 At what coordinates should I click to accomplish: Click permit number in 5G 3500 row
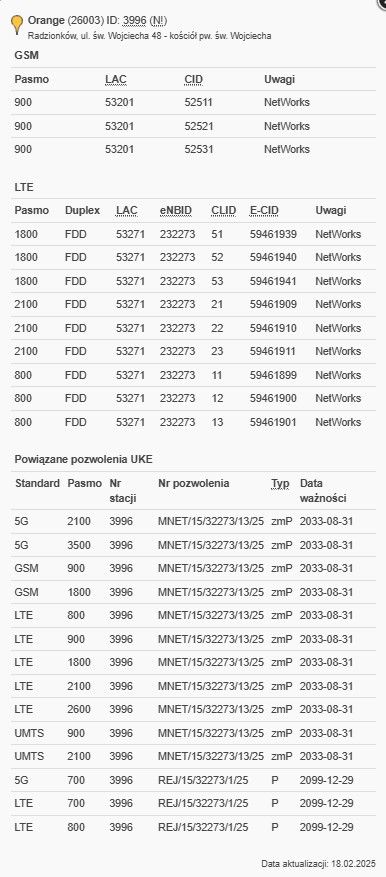(x=210, y=545)
